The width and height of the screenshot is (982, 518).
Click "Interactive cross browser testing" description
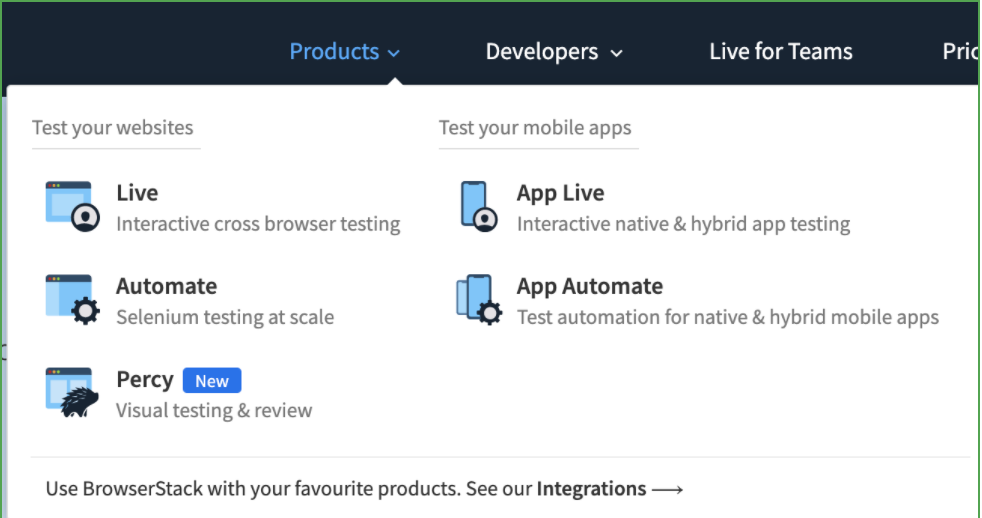pyautogui.click(x=258, y=224)
